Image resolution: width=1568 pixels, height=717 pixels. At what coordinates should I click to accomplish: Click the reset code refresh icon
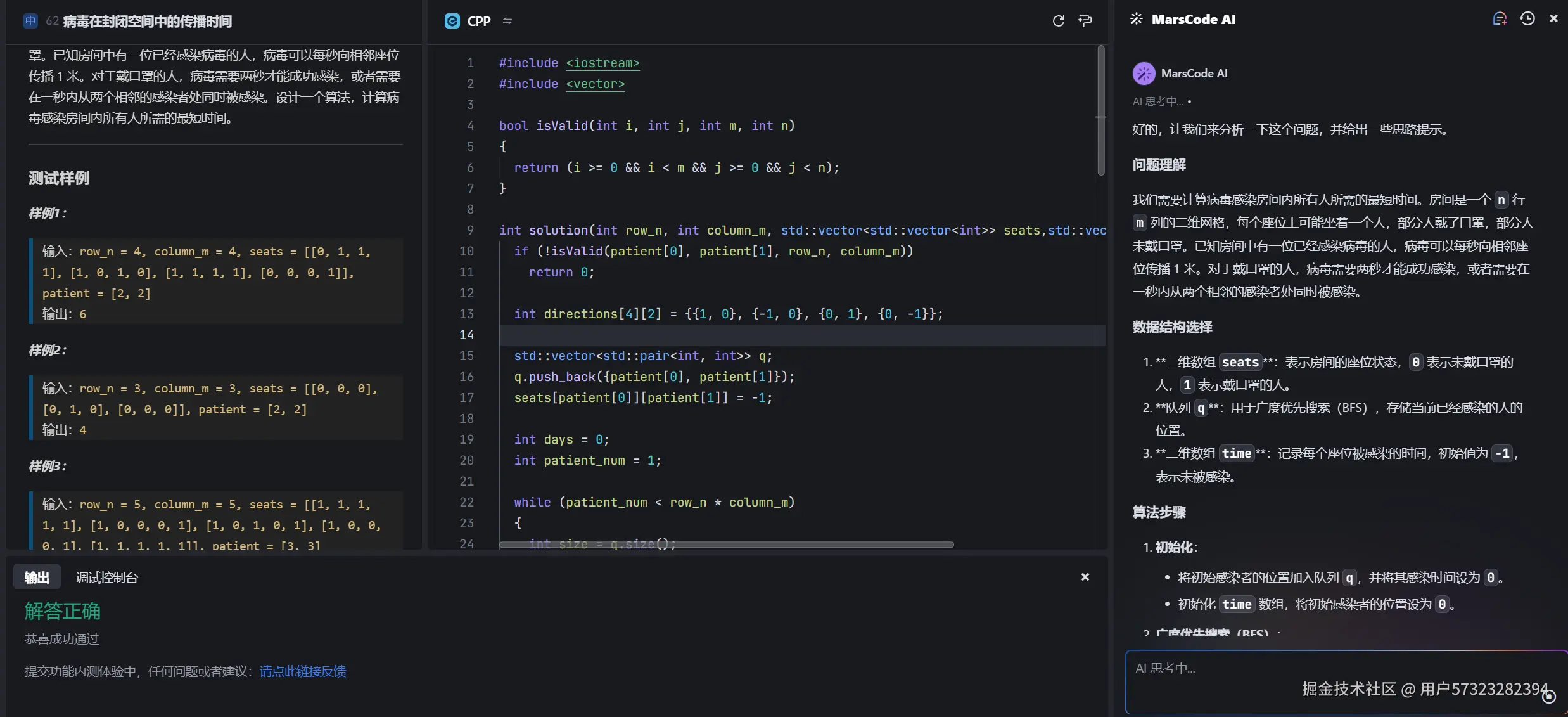pos(1058,21)
